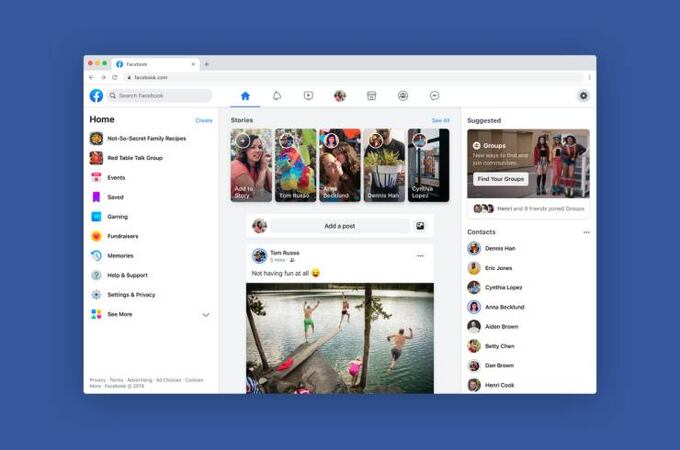Click the photo icon beside Add a post
The image size is (680, 450).
[x=420, y=226]
